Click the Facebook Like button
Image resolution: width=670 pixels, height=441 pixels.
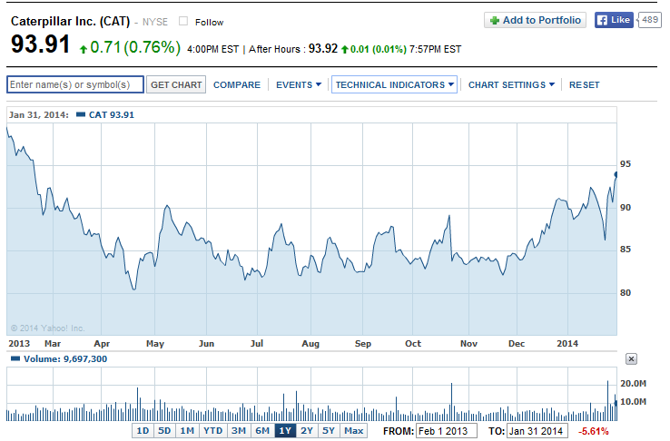coord(614,20)
